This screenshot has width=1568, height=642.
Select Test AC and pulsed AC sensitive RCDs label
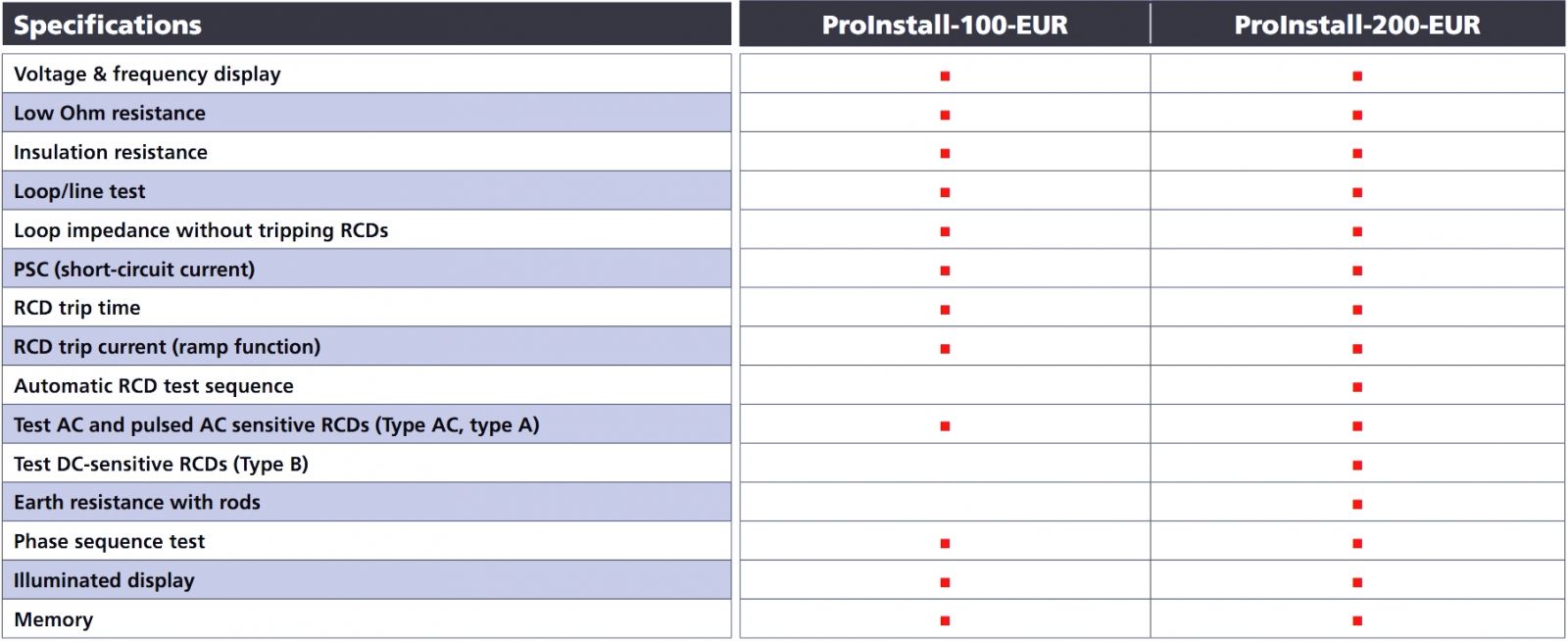[276, 425]
